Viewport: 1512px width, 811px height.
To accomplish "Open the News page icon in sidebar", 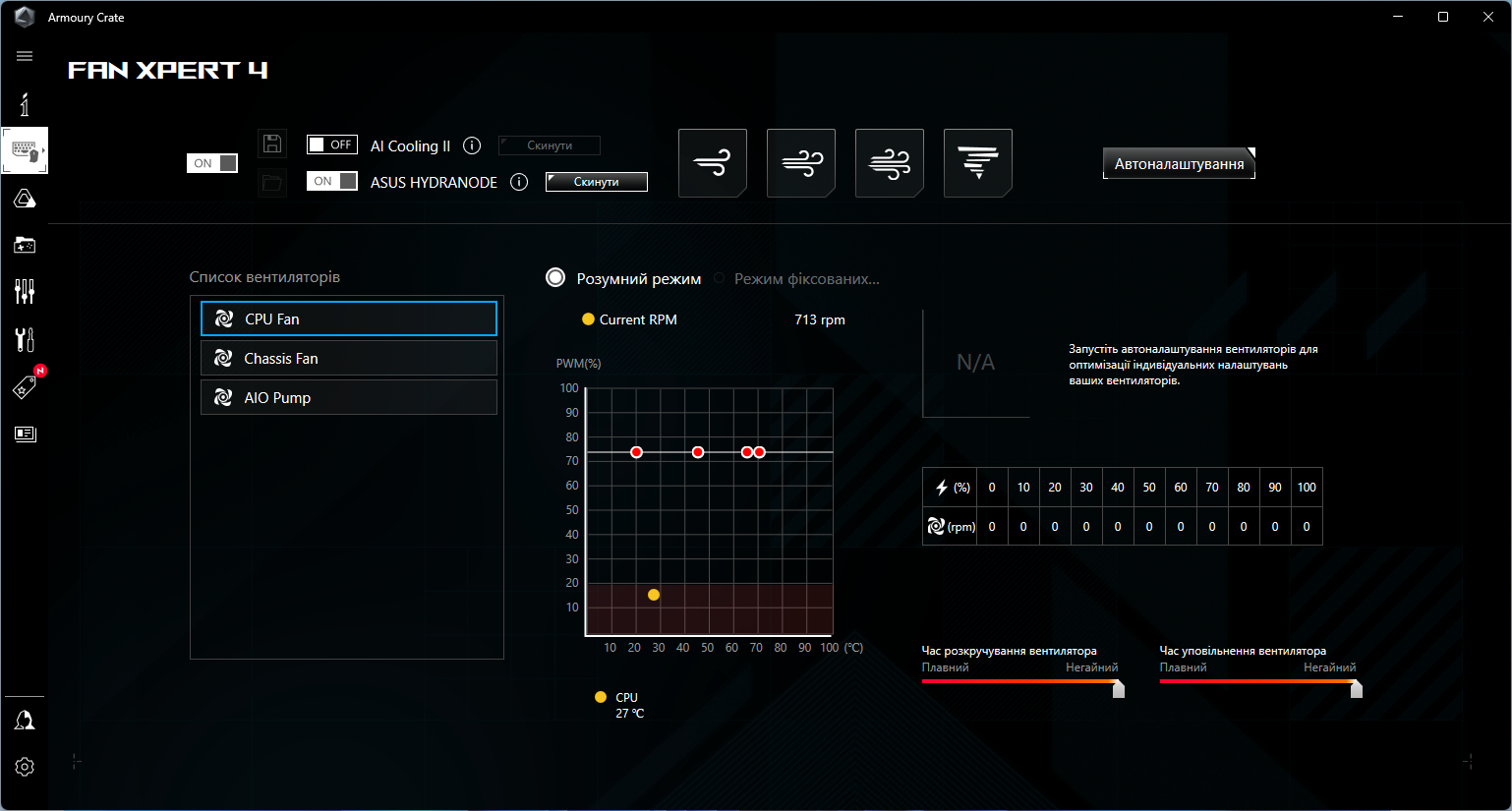I will click(x=25, y=434).
